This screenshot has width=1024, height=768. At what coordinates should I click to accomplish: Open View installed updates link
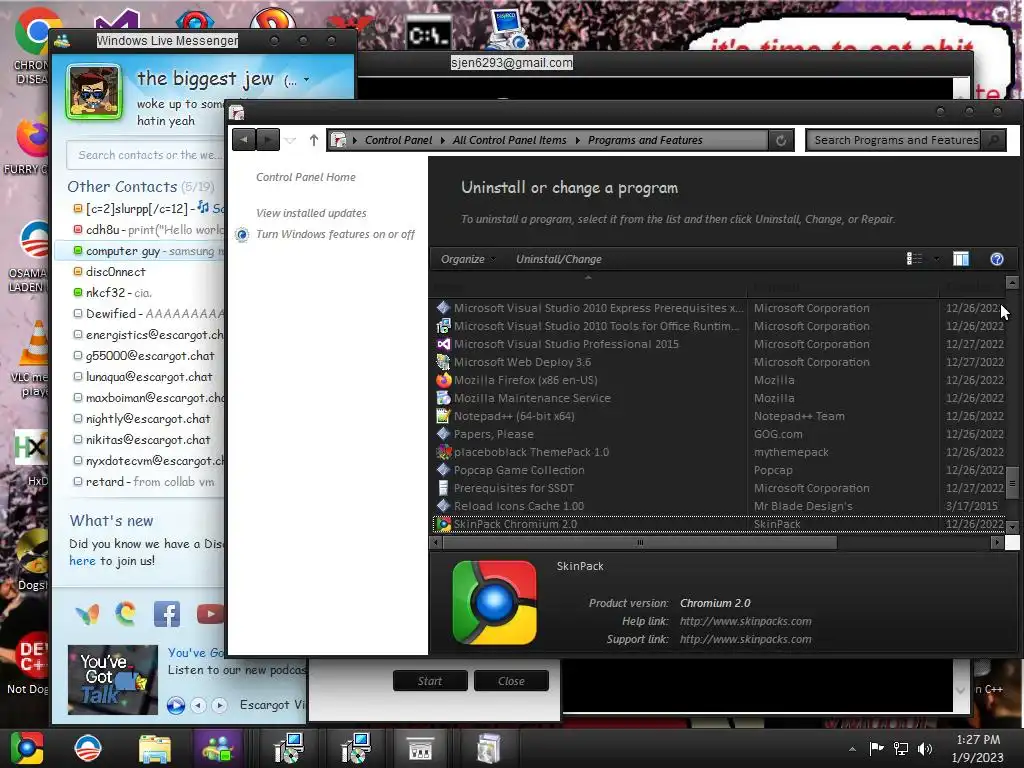pyautogui.click(x=311, y=213)
